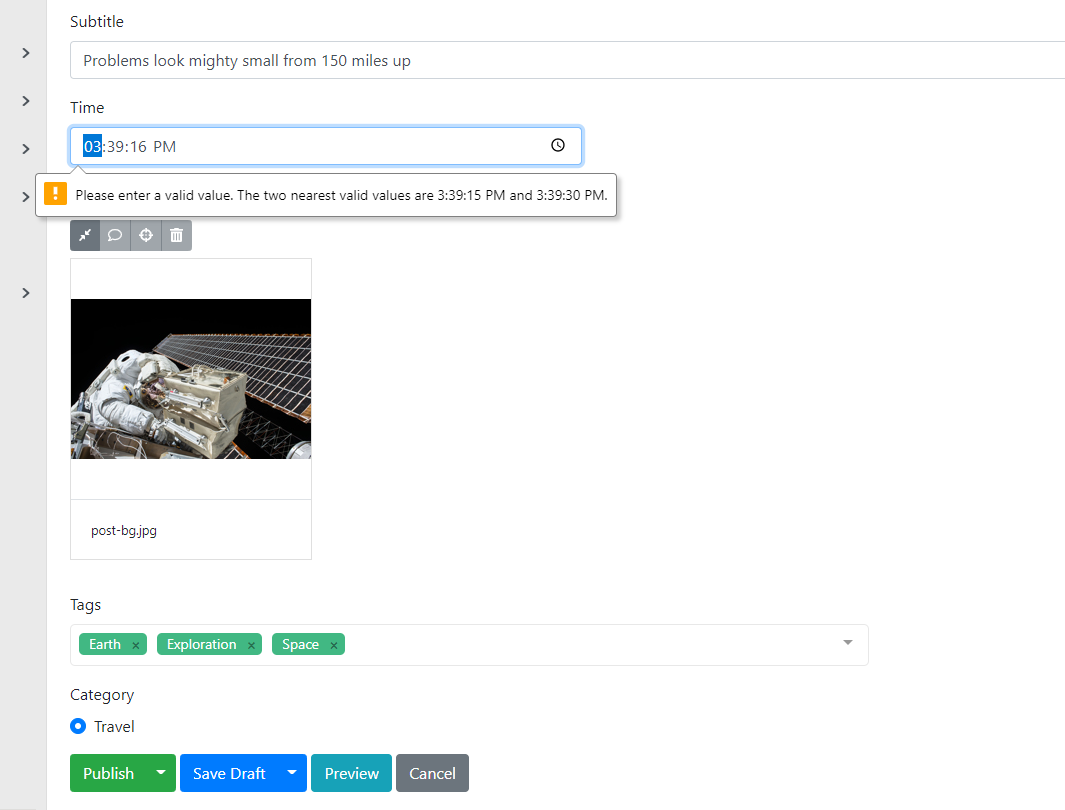The height and width of the screenshot is (810, 1065).
Task: Click the Travel category label
Action: (114, 726)
